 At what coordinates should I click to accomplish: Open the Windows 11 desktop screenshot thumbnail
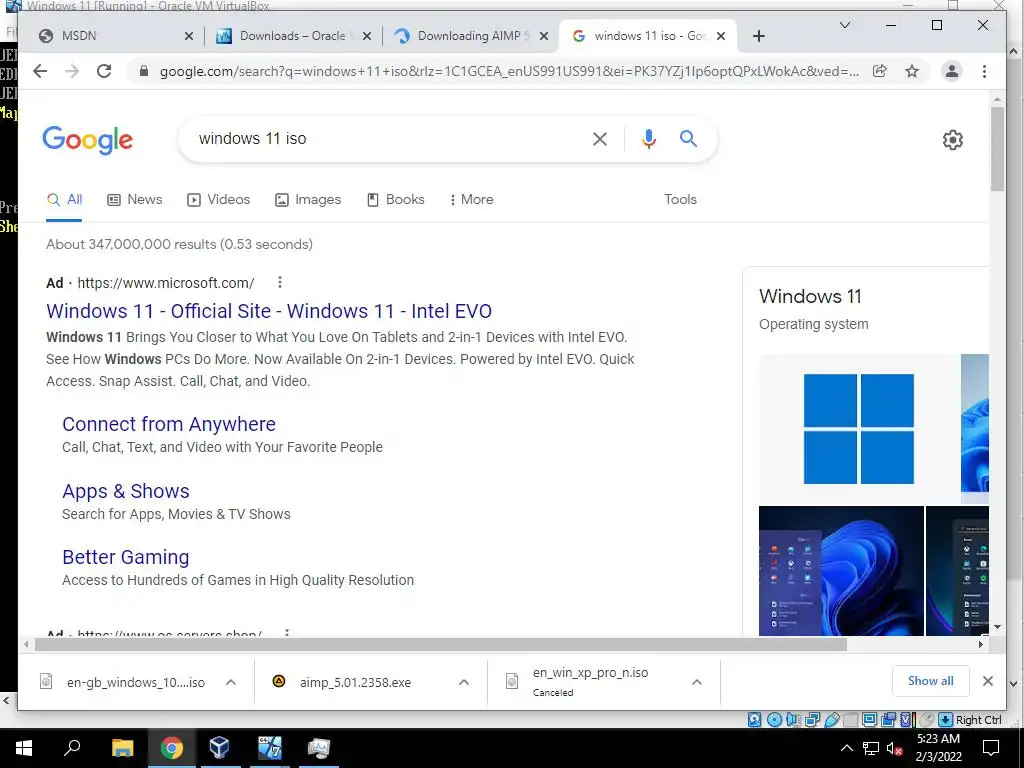841,571
